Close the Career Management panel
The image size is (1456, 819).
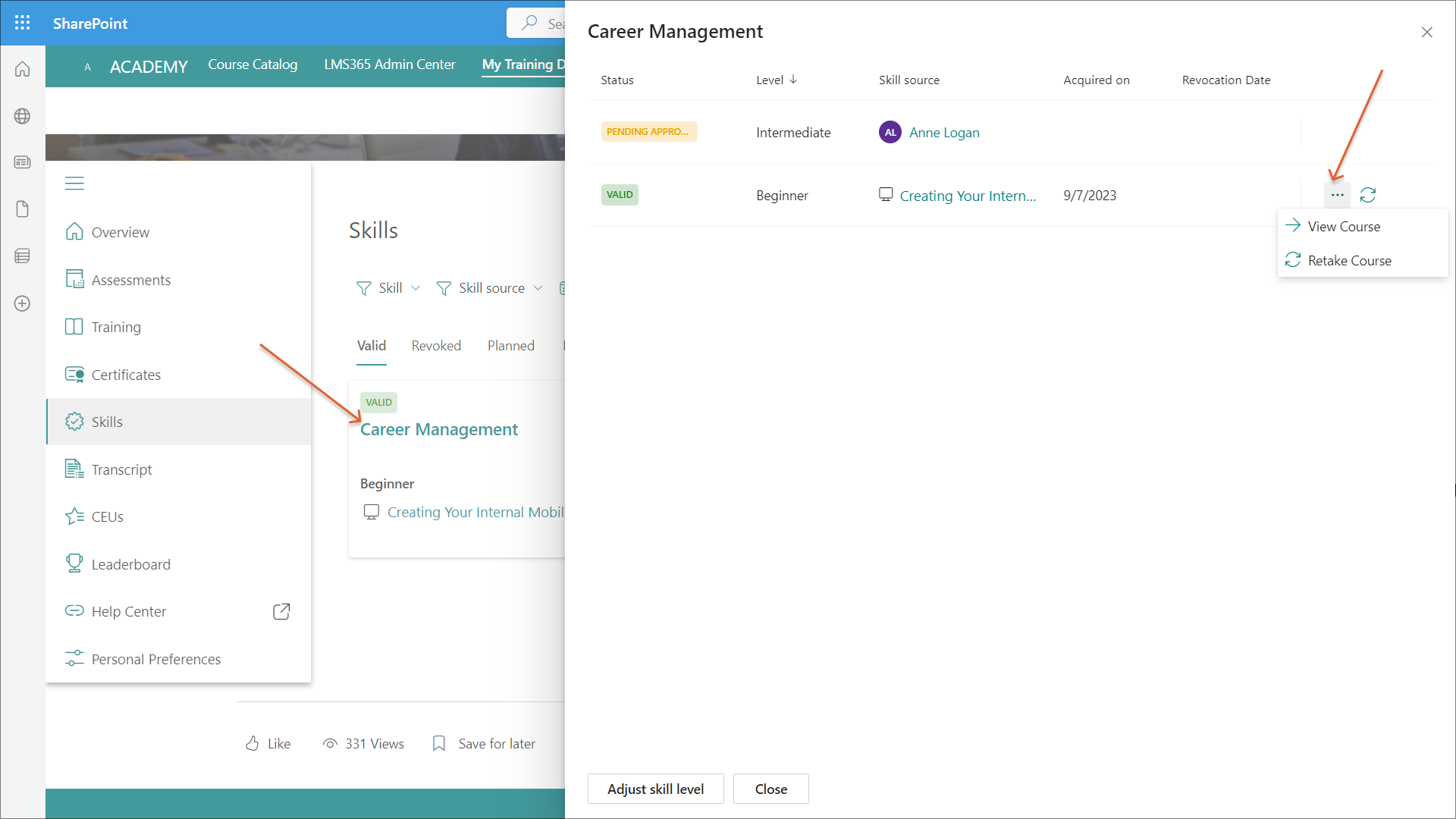pyautogui.click(x=1426, y=32)
